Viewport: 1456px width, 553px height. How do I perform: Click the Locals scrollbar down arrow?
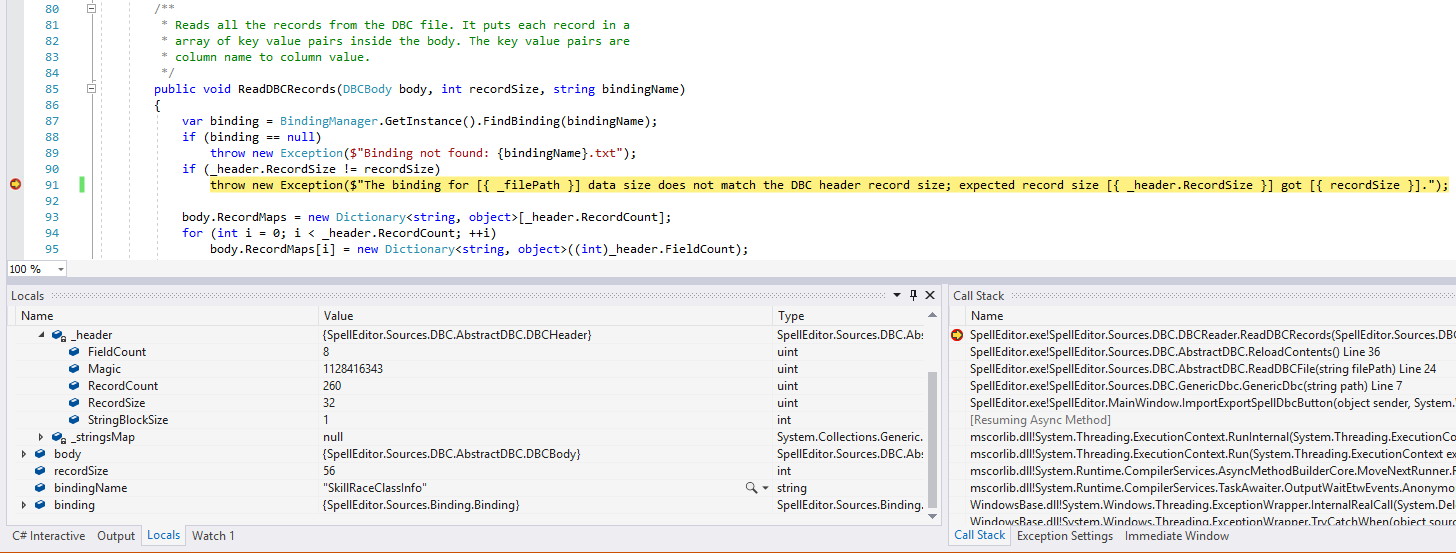tap(933, 518)
